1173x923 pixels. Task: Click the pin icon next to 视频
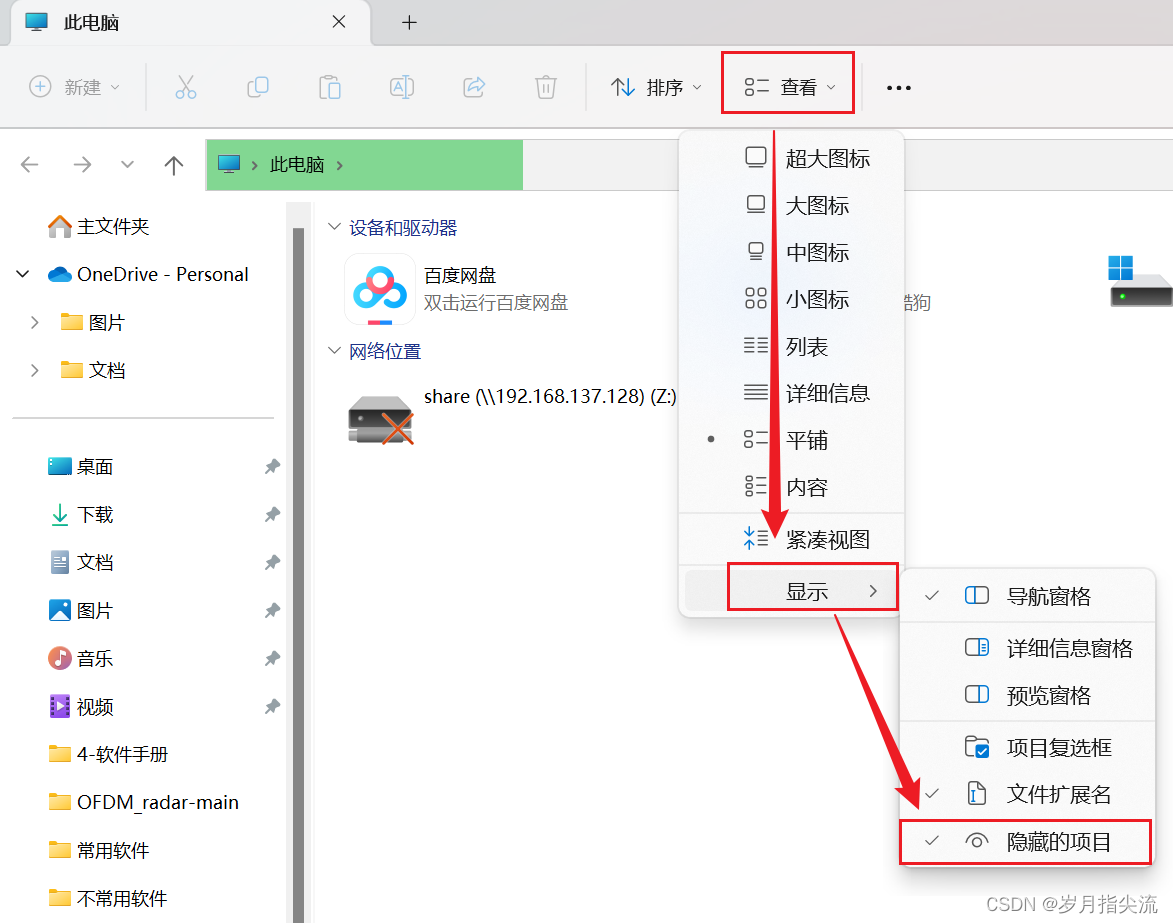(272, 706)
